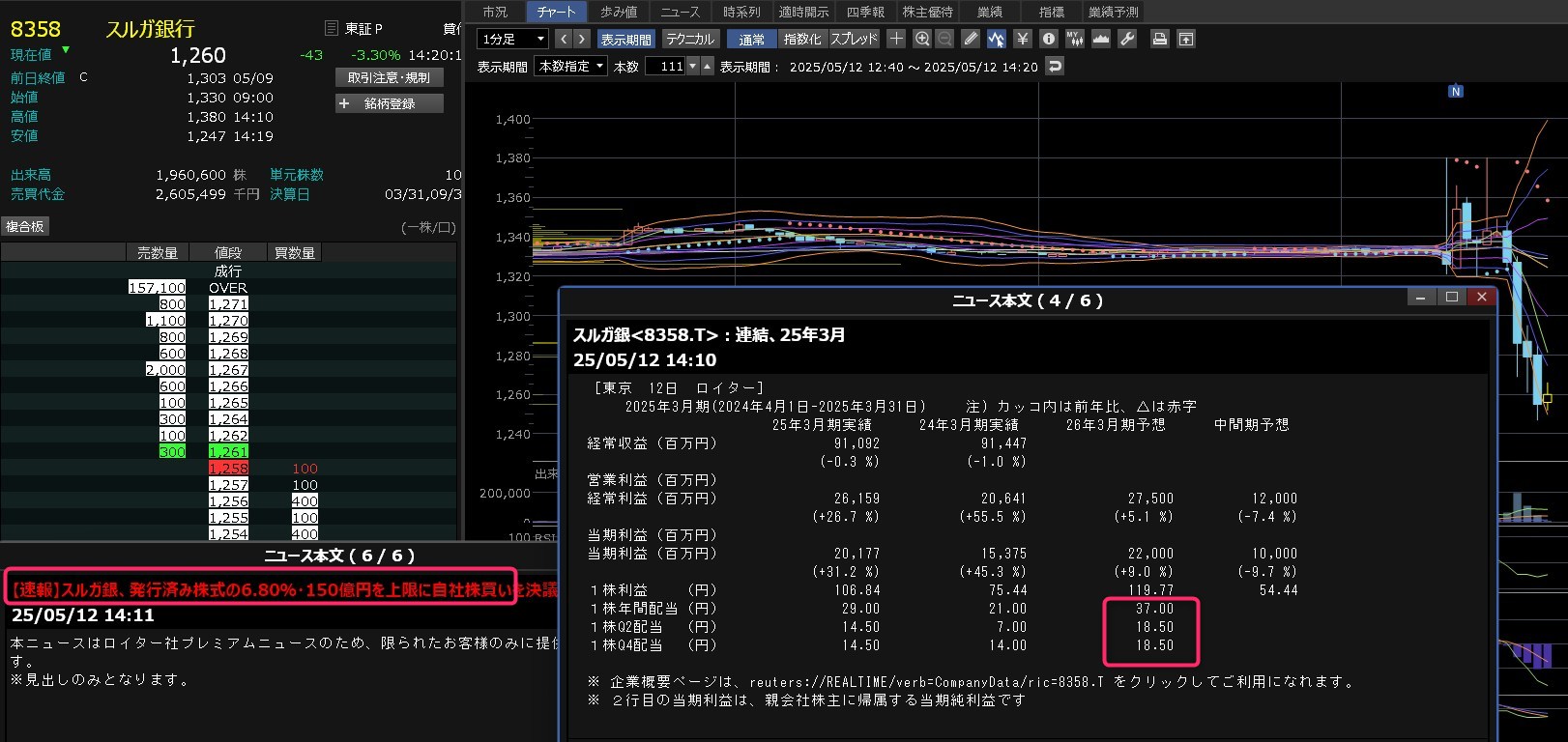
Task: Open chart settings wrench icon
Action: [1127, 39]
